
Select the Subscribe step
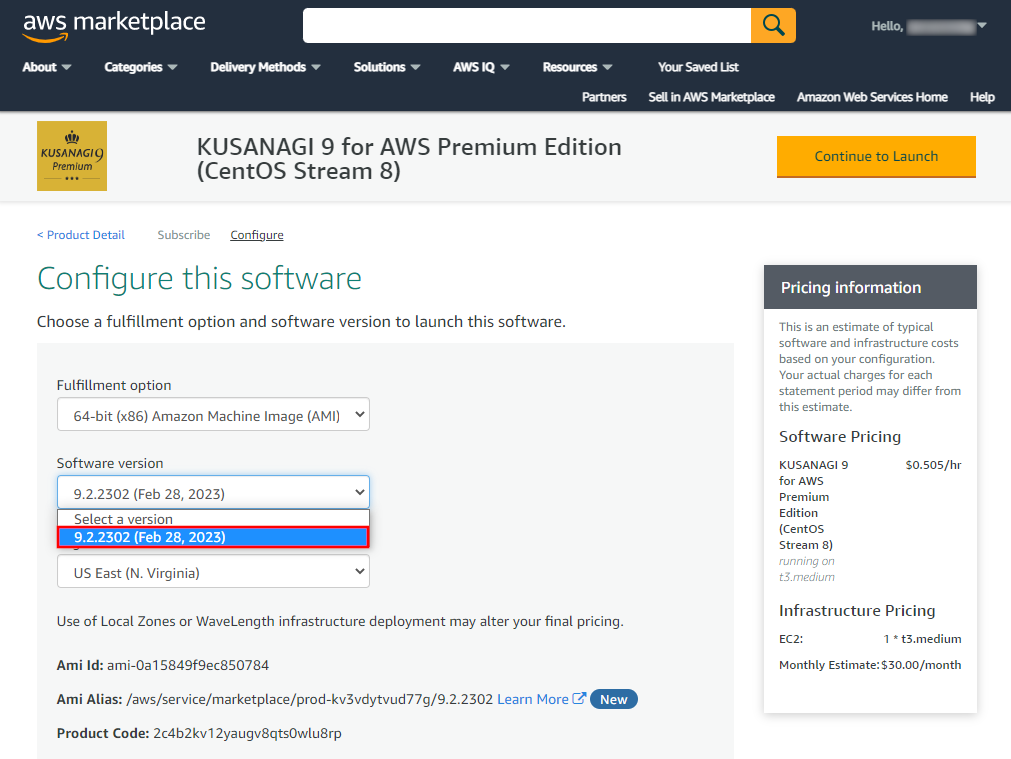click(x=184, y=235)
